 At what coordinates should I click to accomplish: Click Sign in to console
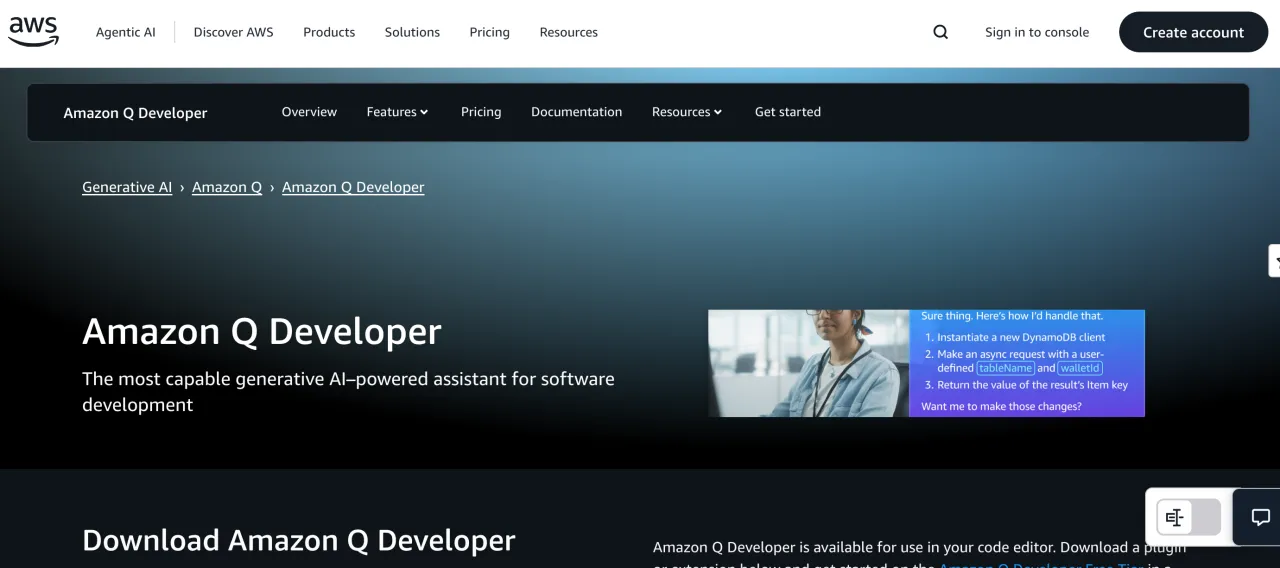(1036, 32)
